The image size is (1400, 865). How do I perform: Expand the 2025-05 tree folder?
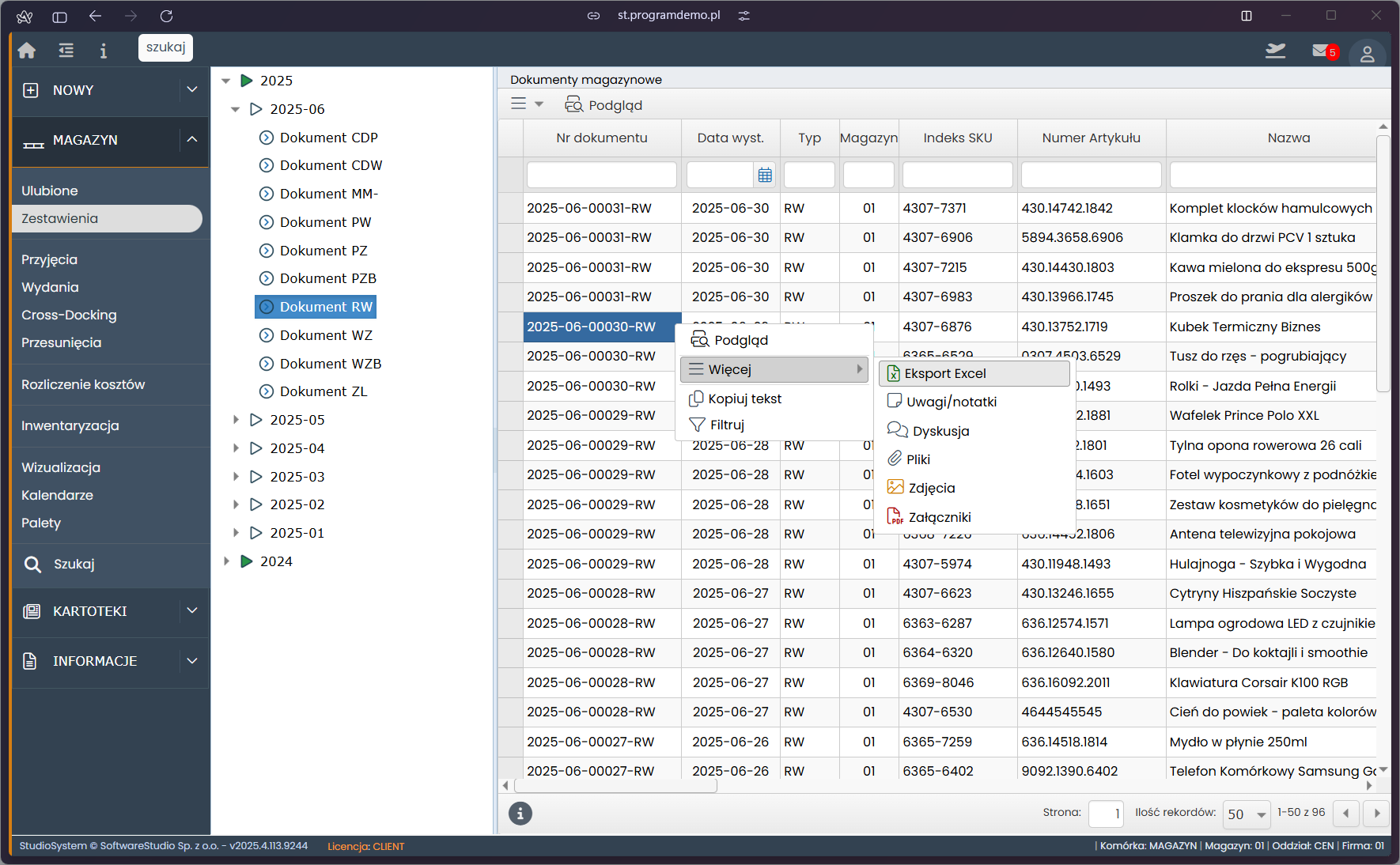(236, 420)
